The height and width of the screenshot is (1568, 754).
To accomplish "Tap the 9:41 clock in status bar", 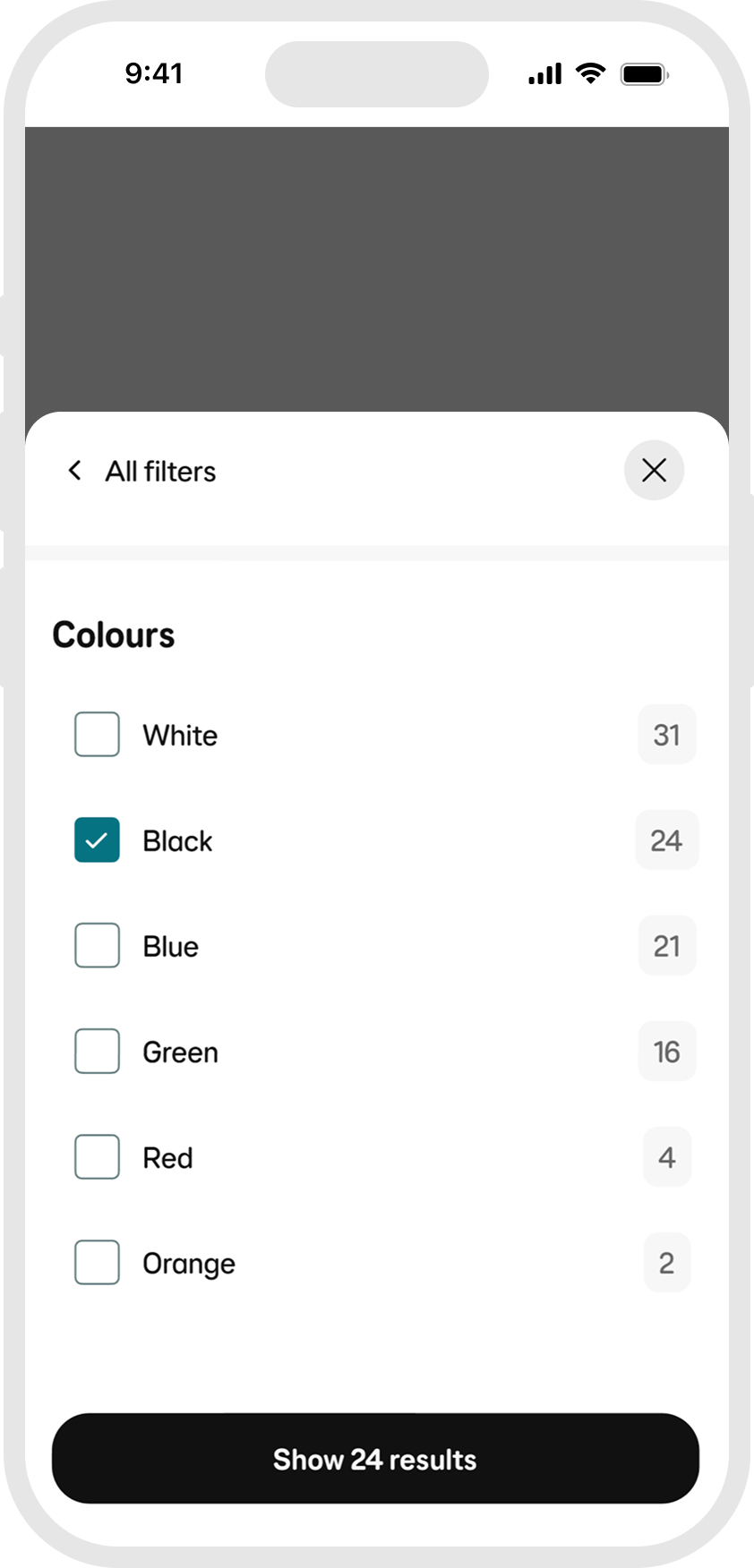I will pos(154,73).
